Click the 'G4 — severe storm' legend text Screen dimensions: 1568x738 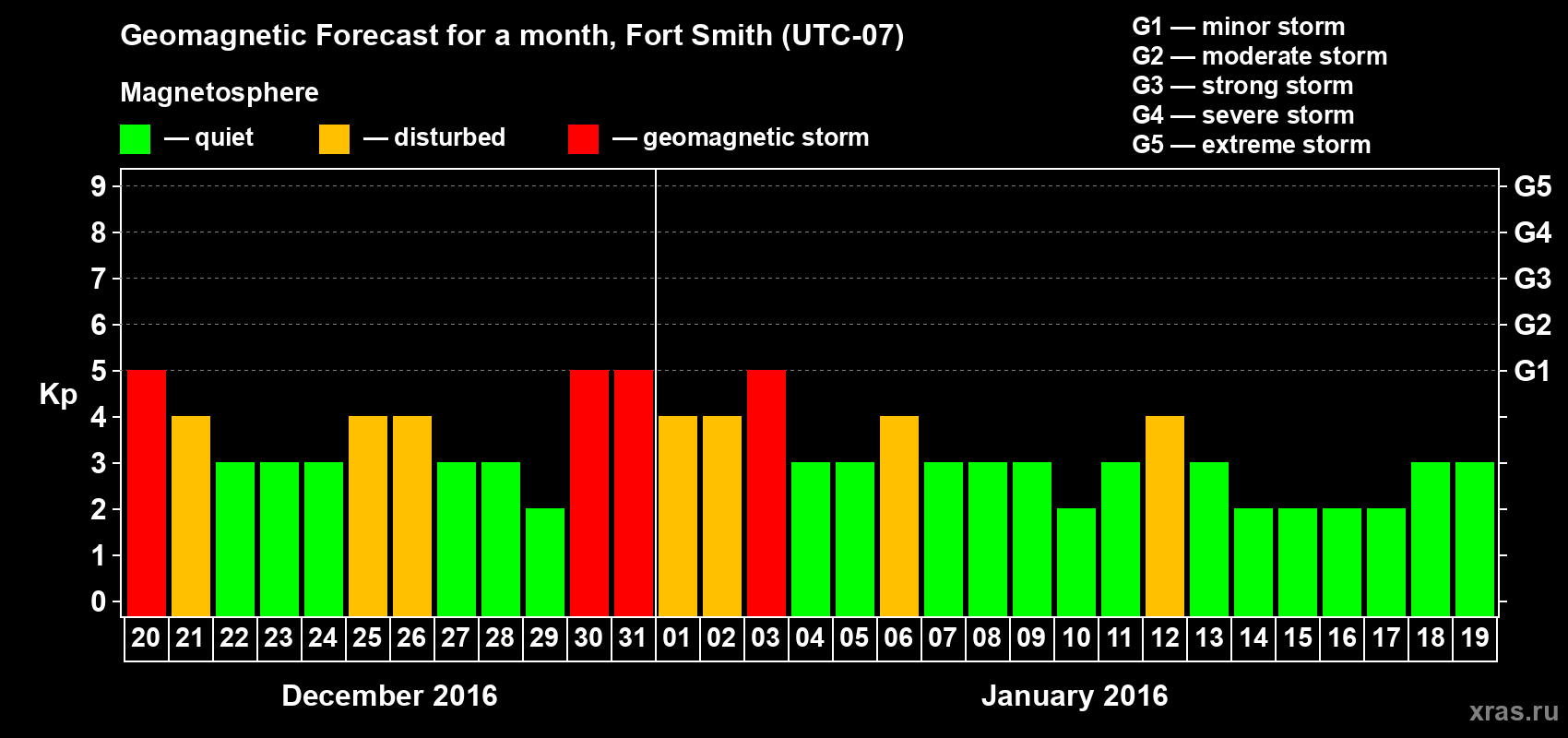(1243, 115)
